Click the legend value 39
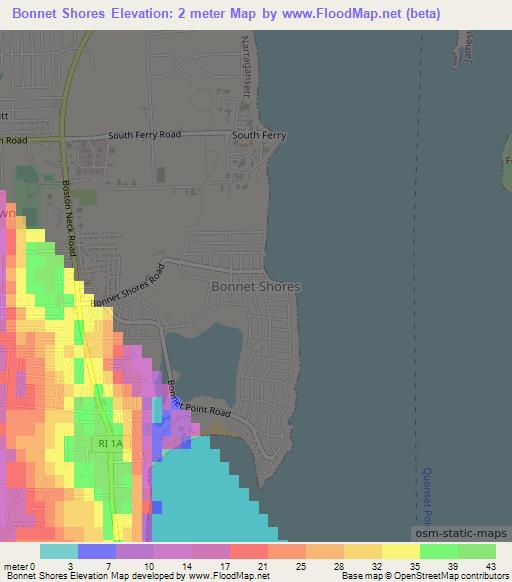 [453, 567]
